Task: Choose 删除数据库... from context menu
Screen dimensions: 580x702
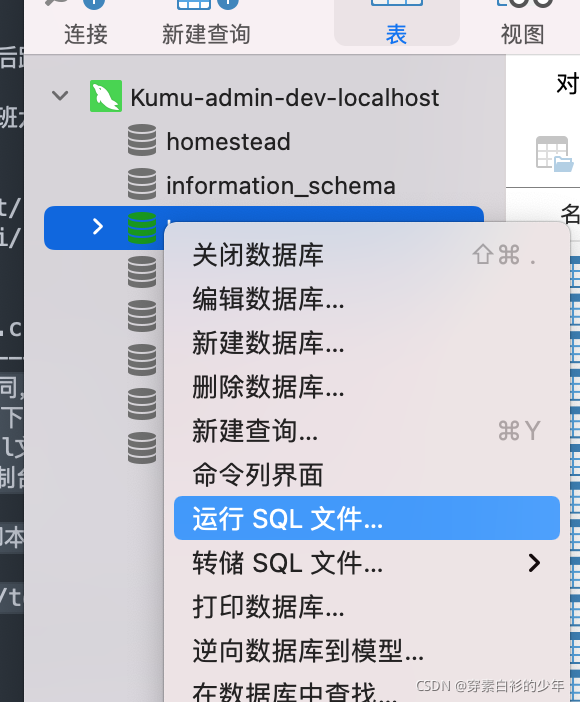Action: click(367, 387)
